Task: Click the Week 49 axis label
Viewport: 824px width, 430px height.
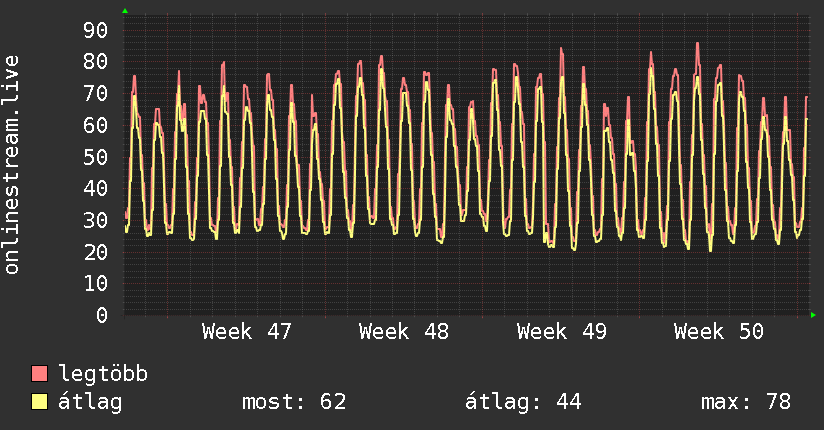Action: point(562,332)
